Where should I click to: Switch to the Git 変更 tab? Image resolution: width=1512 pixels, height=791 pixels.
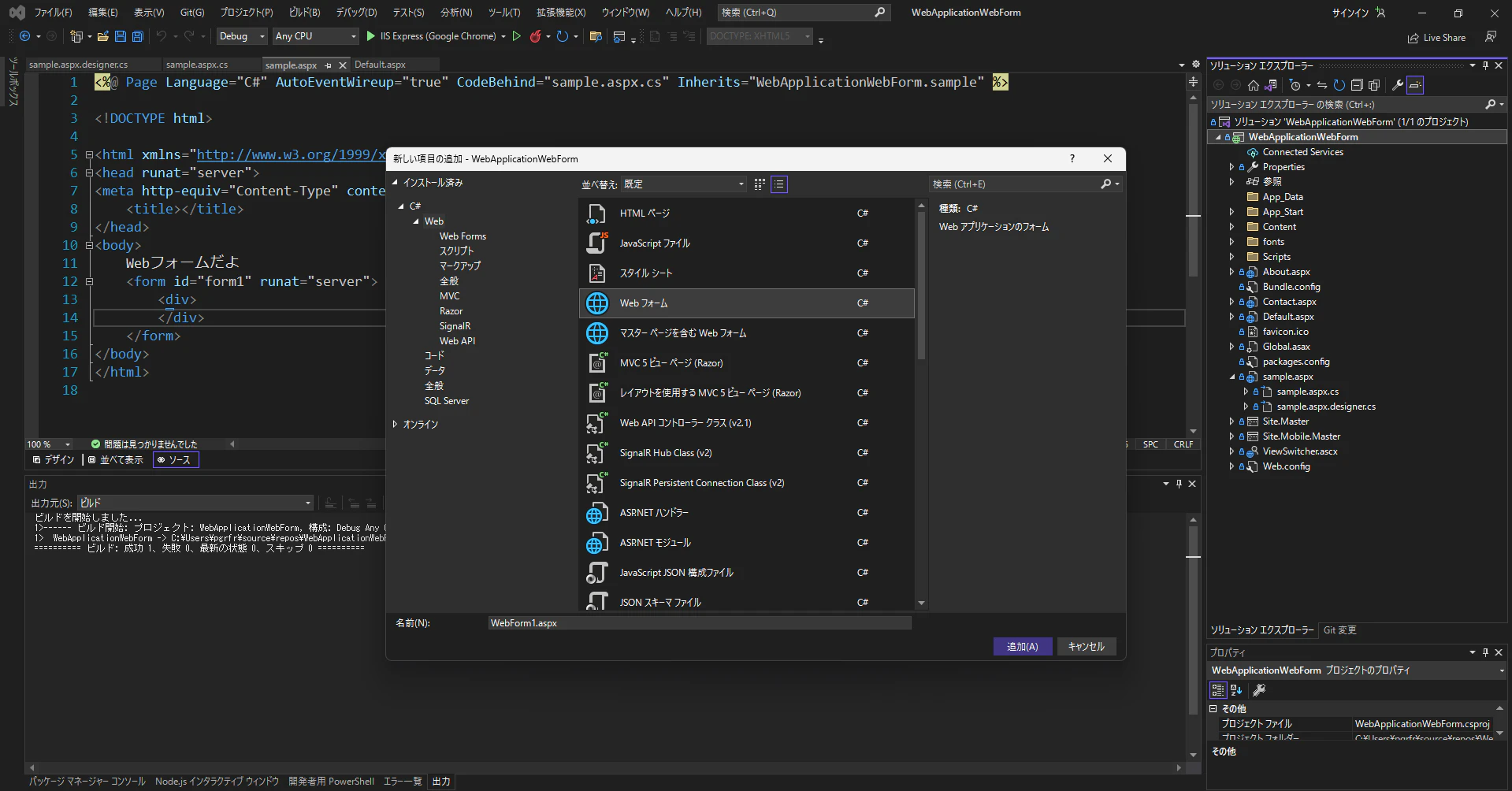click(1339, 630)
